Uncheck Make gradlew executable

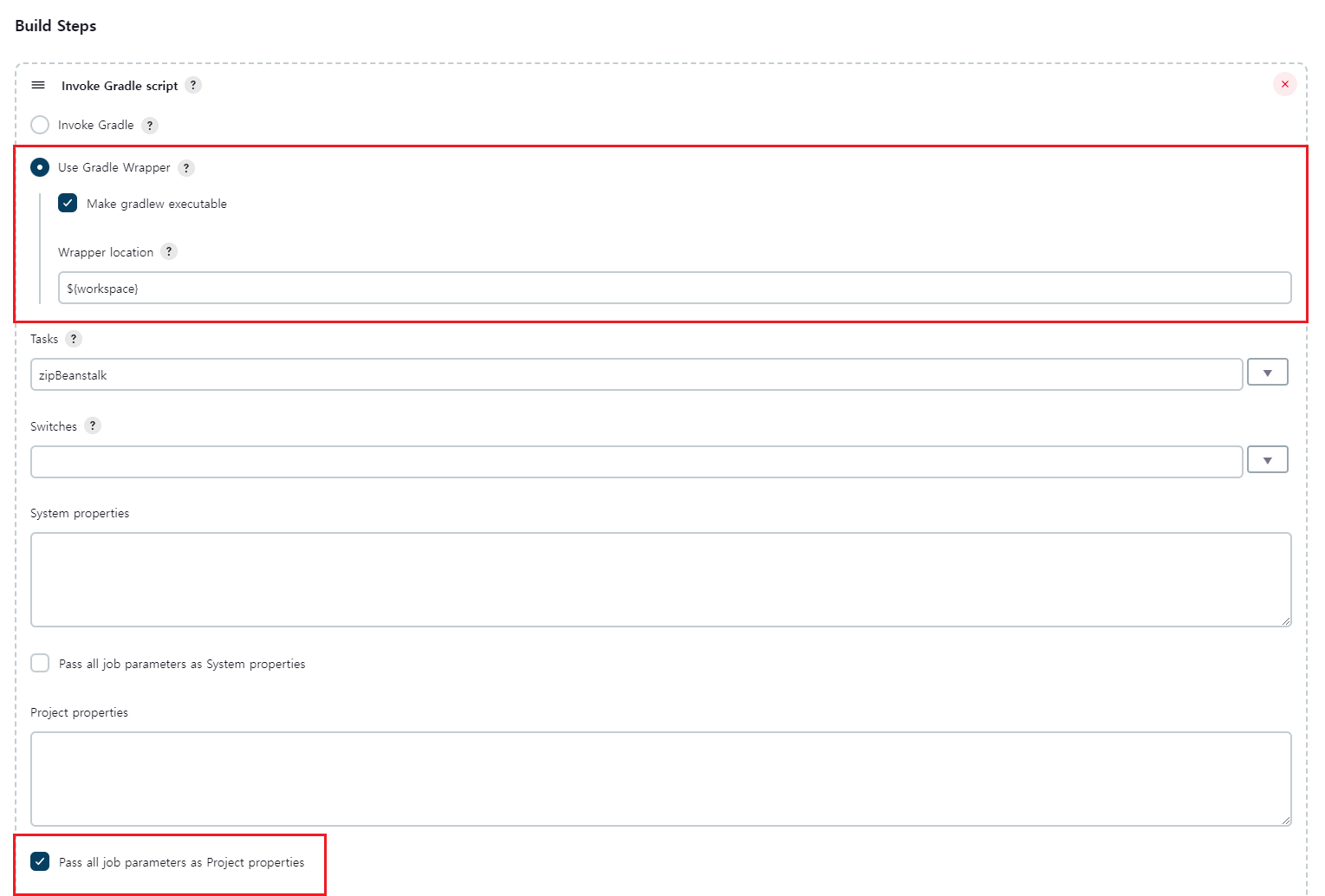tap(68, 203)
